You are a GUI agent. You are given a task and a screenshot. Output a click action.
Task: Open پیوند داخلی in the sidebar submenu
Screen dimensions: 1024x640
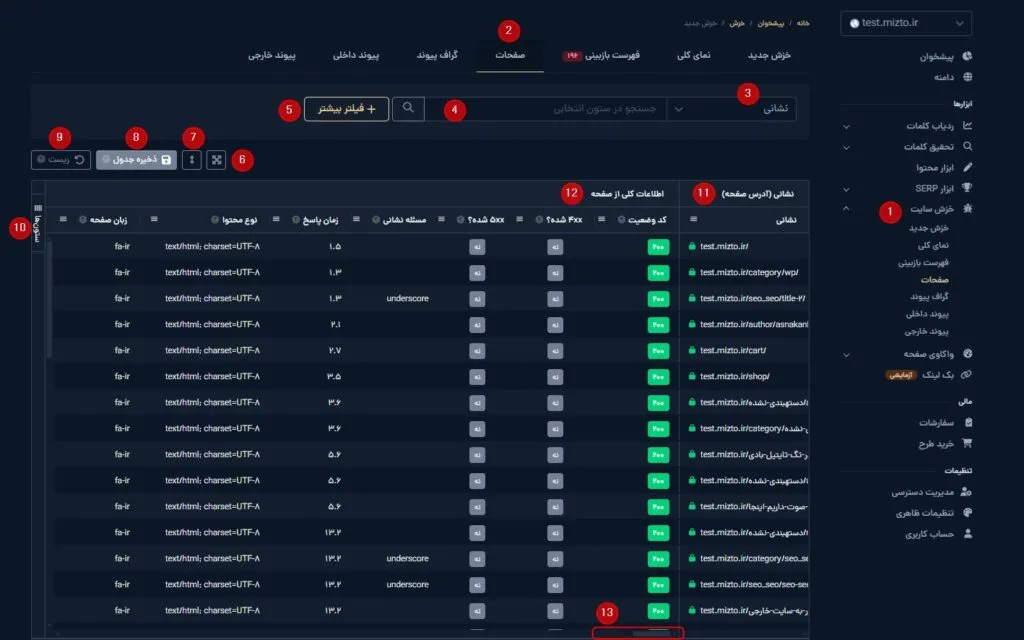click(x=927, y=314)
